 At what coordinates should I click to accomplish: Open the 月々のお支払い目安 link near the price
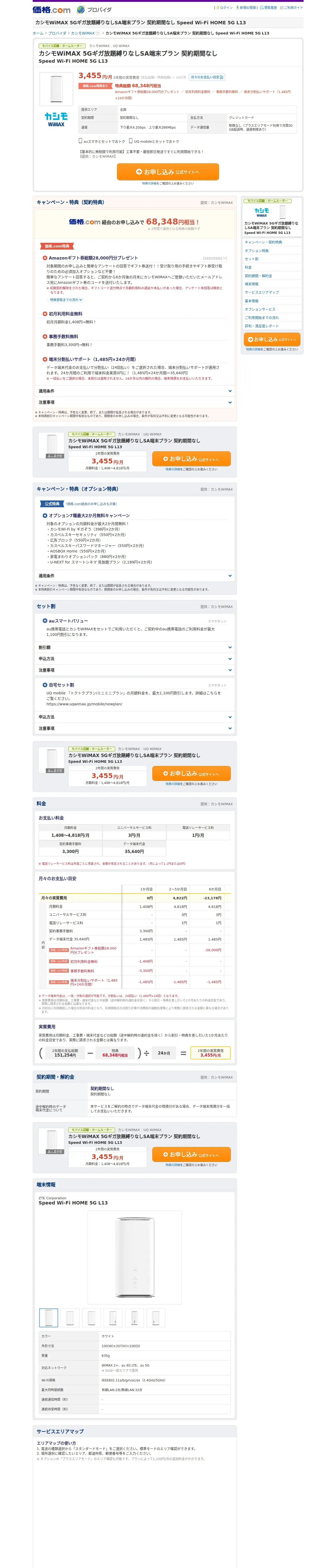click(207, 77)
